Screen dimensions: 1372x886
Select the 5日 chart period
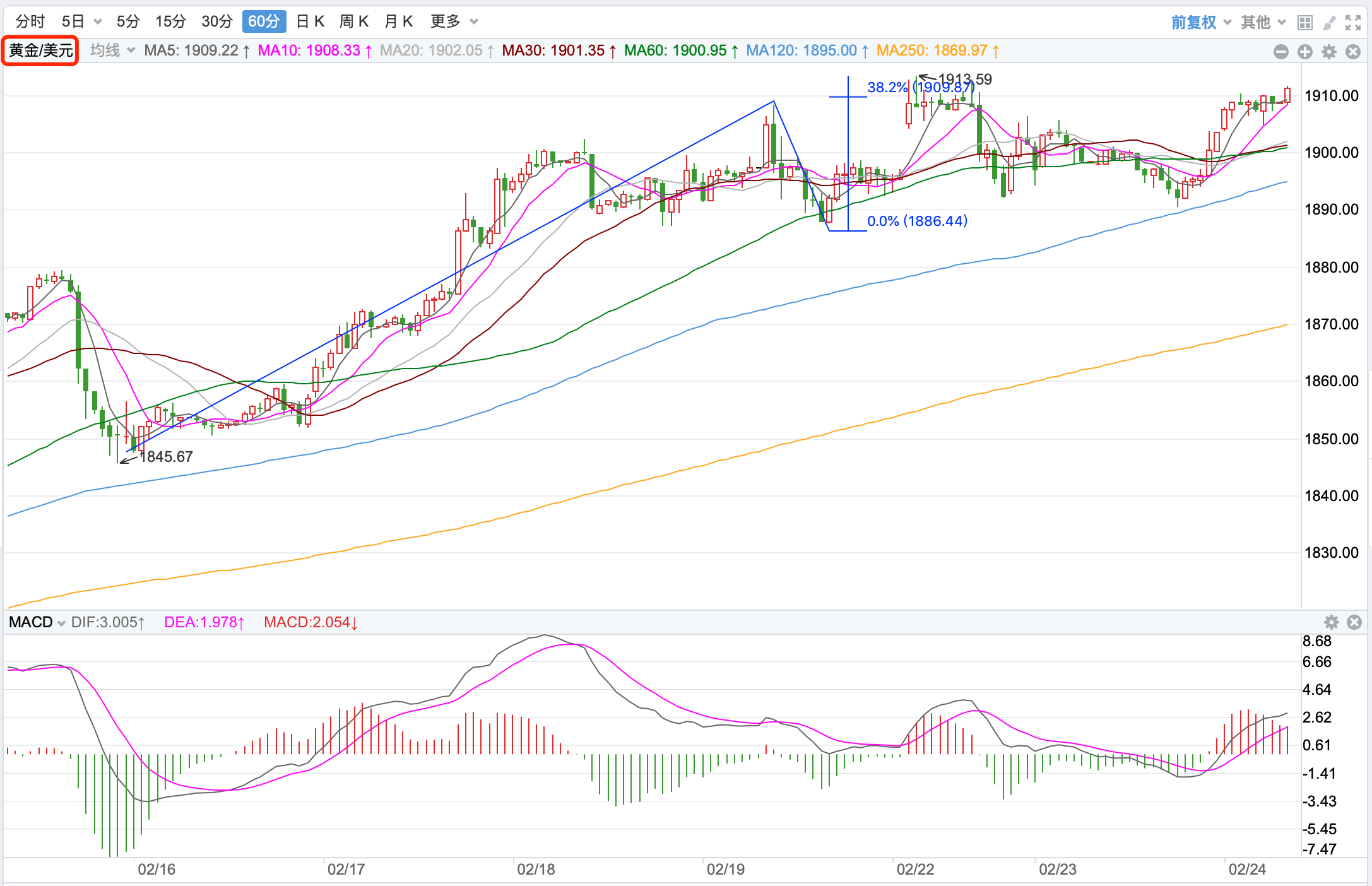pyautogui.click(x=73, y=21)
